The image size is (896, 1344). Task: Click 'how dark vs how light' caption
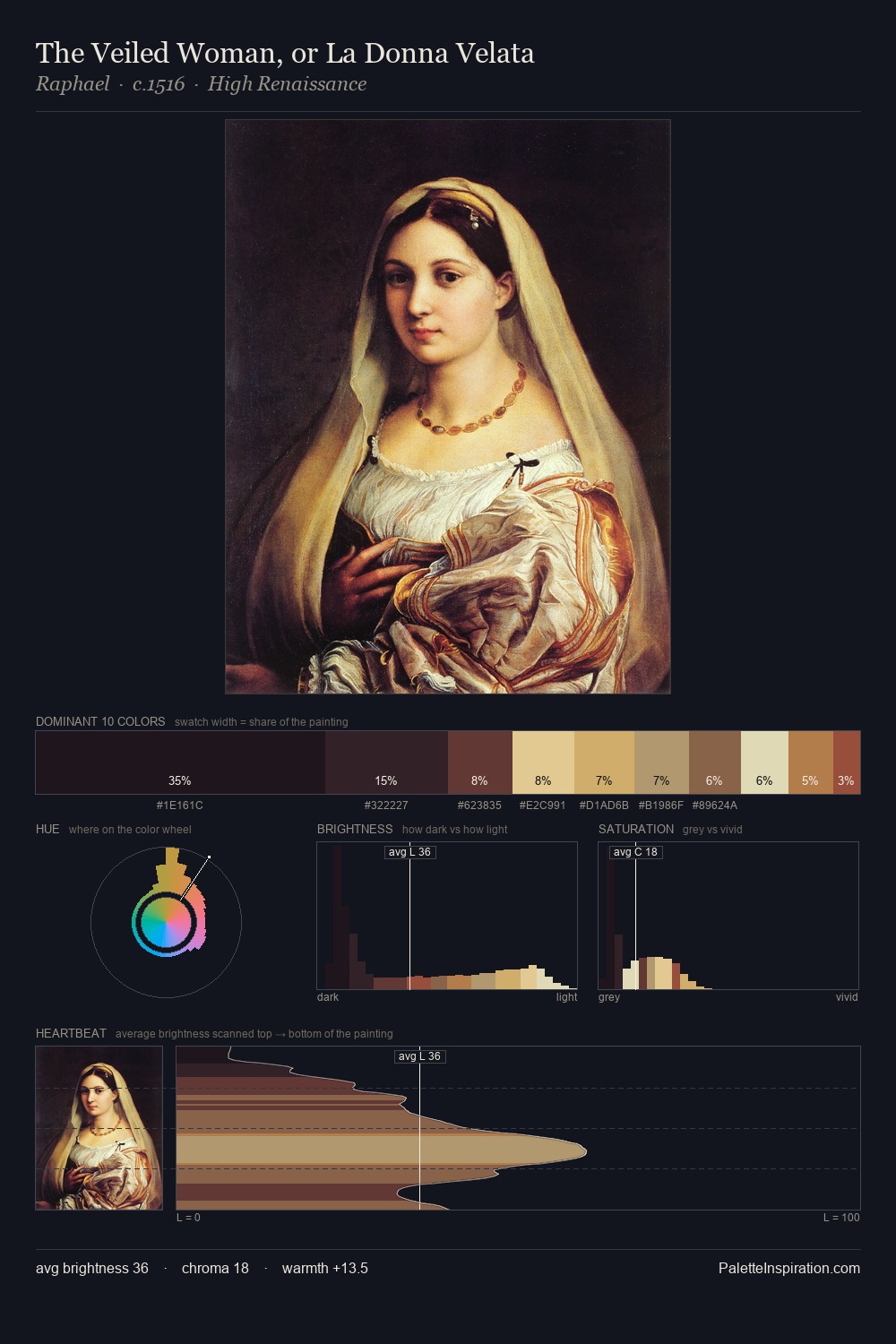(454, 830)
